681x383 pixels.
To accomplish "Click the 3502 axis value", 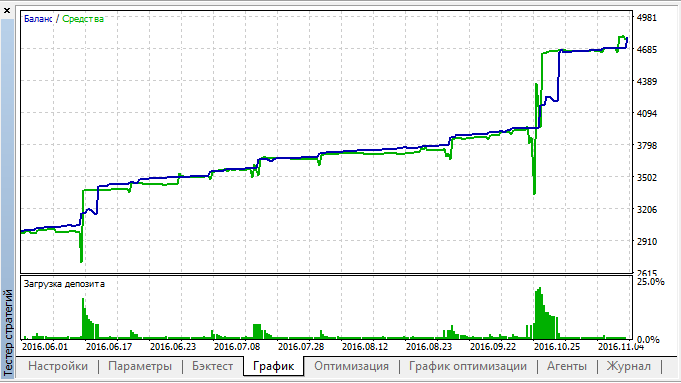I will click(647, 177).
